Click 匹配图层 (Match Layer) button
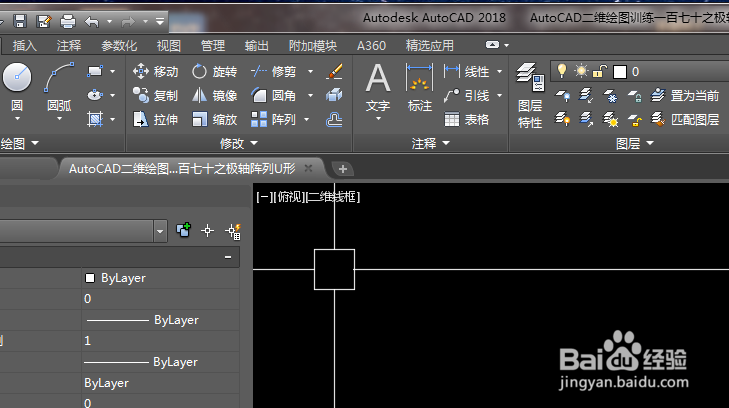 685,119
